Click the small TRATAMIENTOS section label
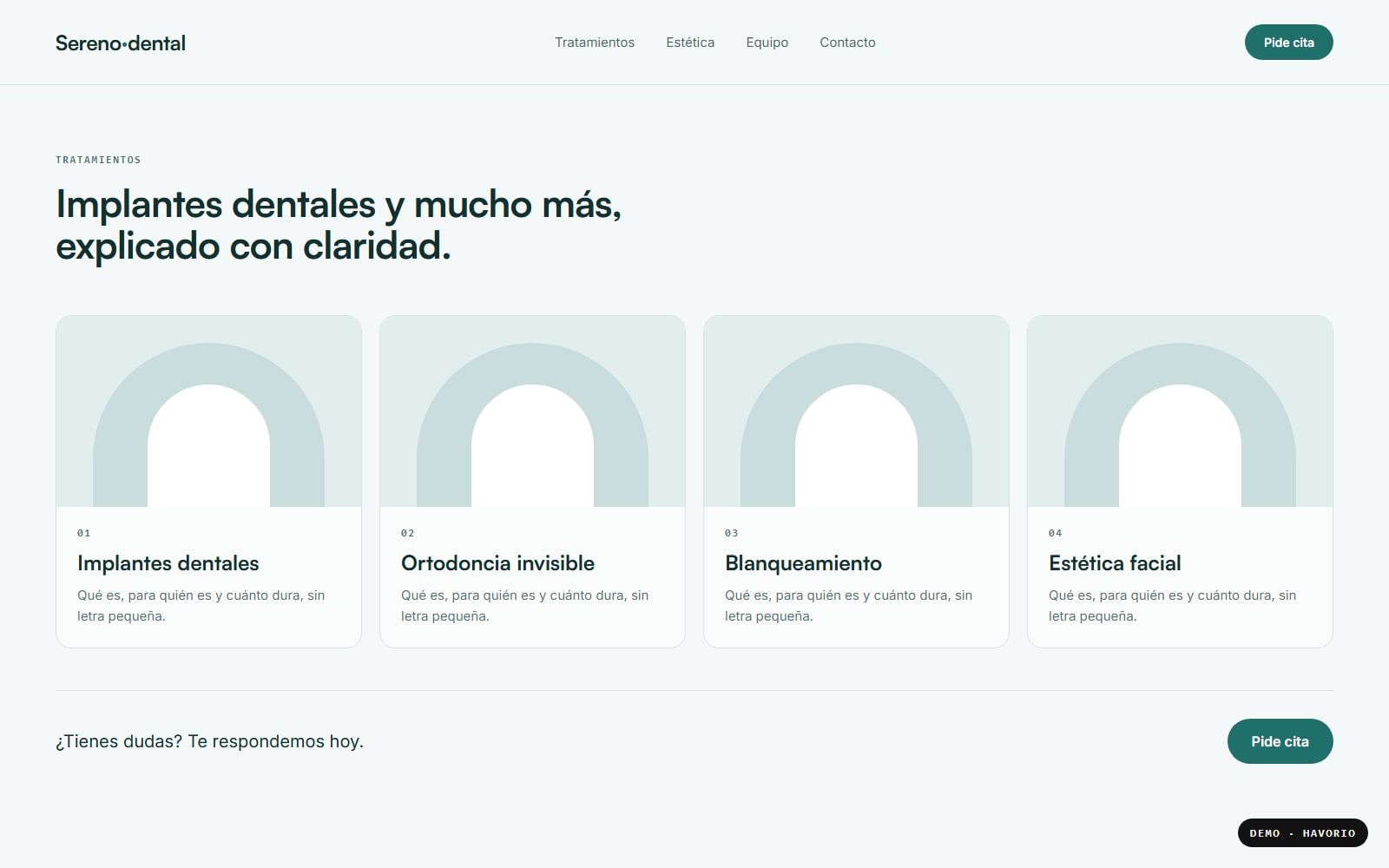 [x=98, y=160]
